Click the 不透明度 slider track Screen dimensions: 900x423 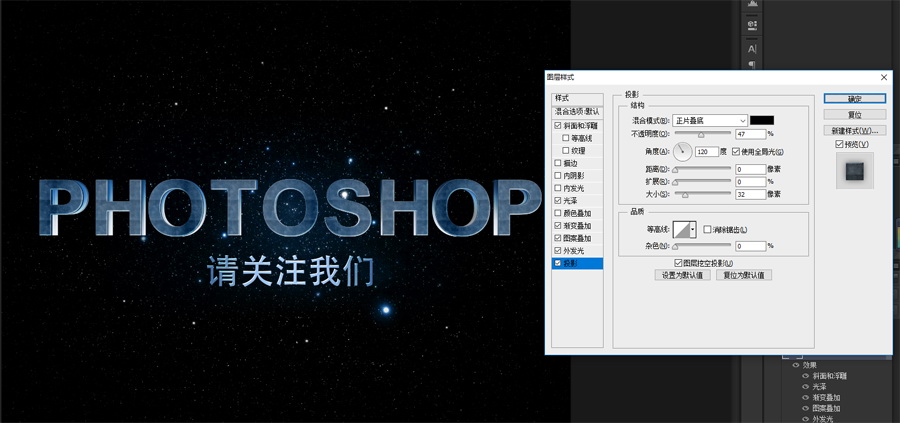click(x=702, y=134)
